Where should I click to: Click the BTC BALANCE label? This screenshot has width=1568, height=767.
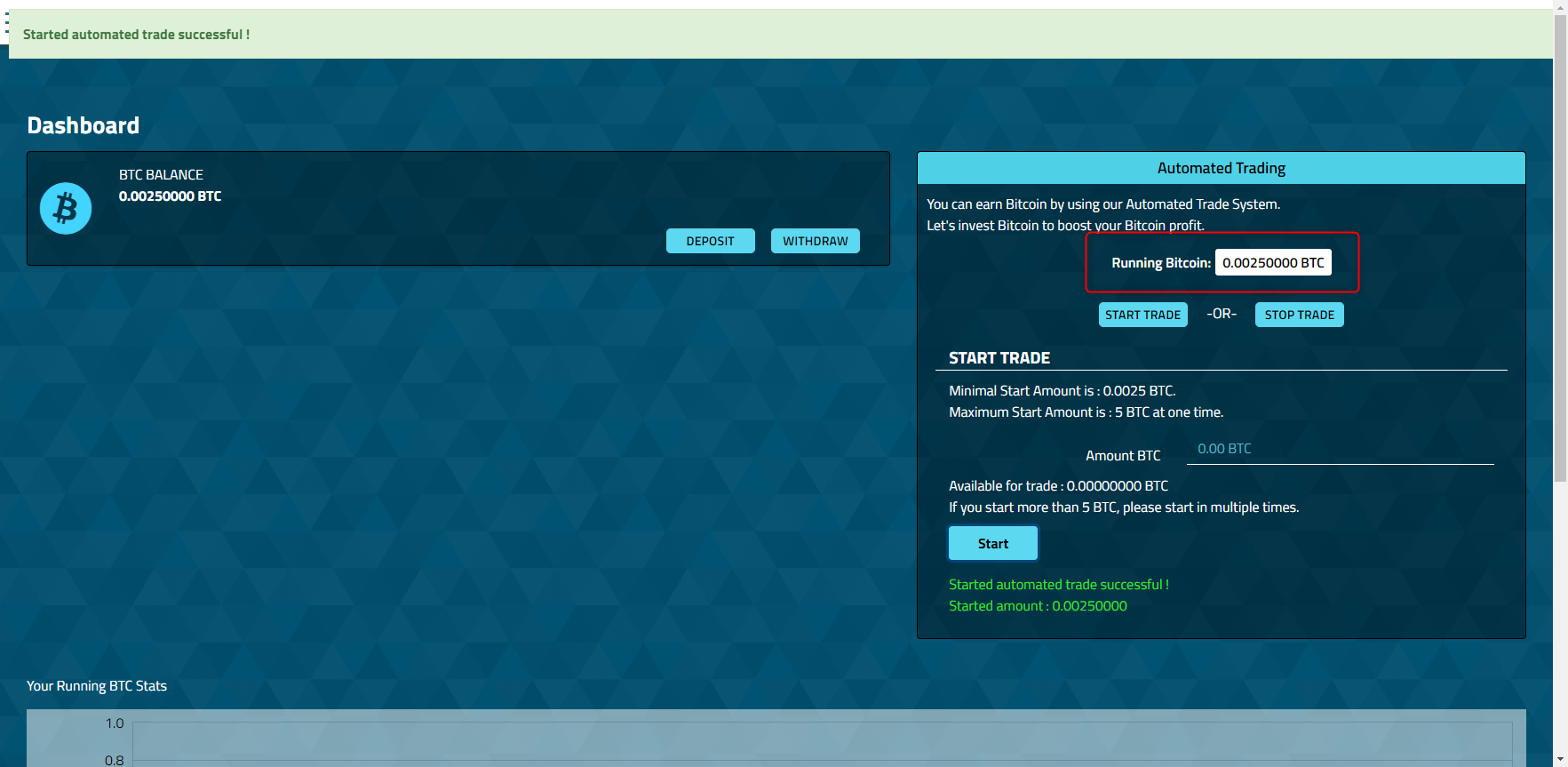click(161, 175)
